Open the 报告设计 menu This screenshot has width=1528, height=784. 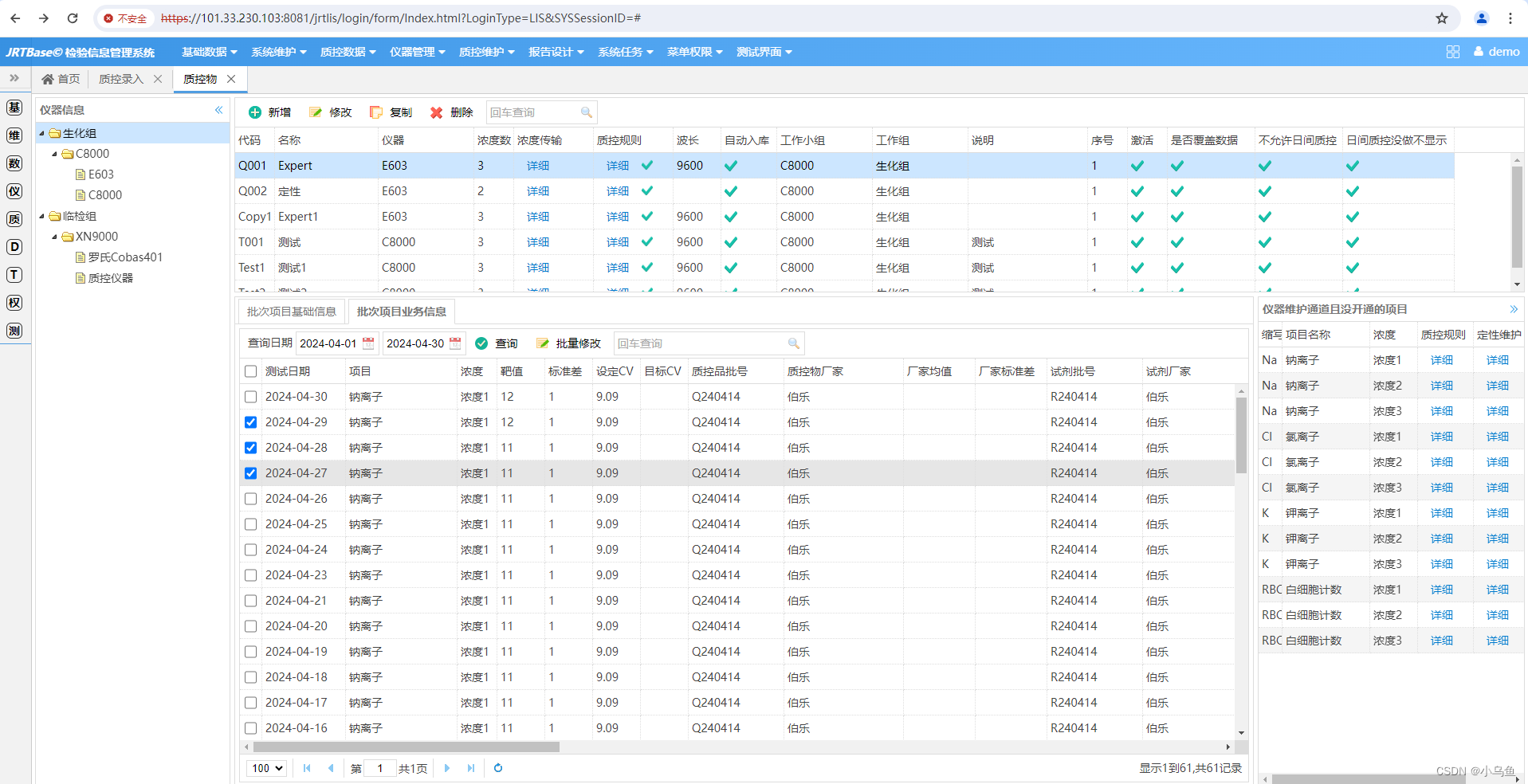(x=556, y=52)
